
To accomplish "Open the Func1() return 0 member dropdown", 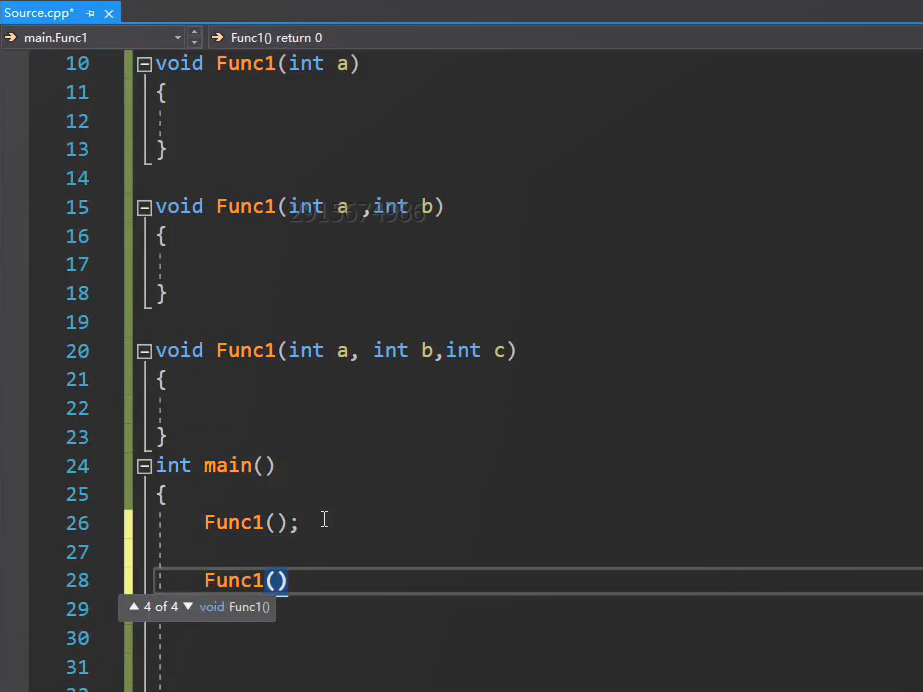I will [565, 38].
